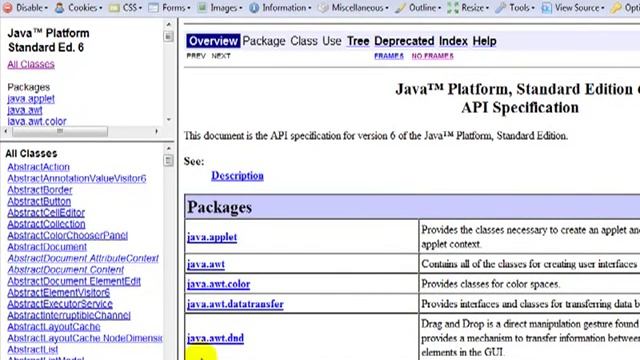This screenshot has height=360, width=640.
Task: Click the Tools wrench icon
Action: coord(500,7)
